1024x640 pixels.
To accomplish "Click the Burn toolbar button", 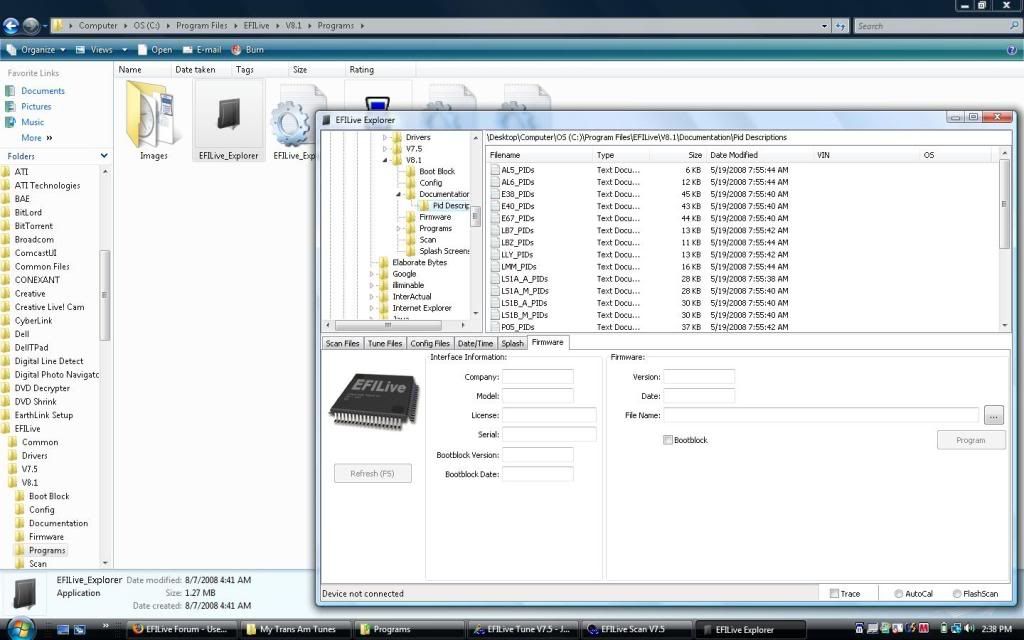I will click(x=248, y=50).
